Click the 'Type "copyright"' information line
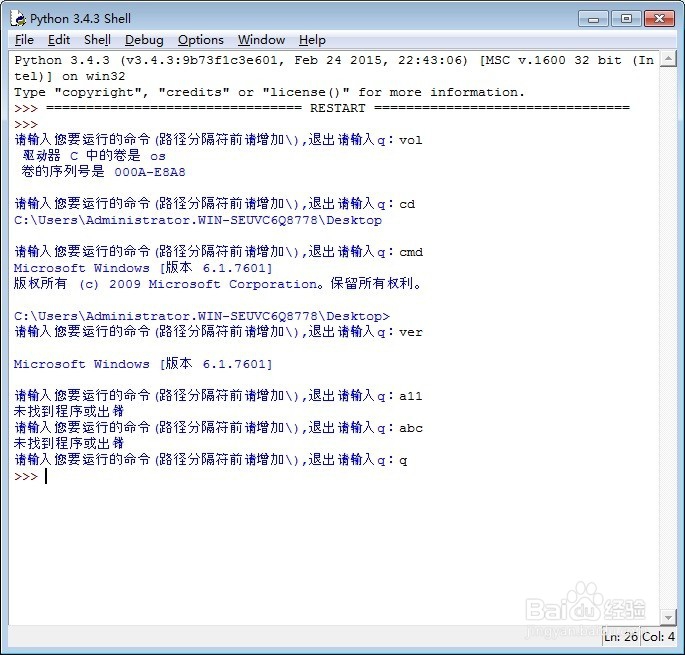Viewport: 685px width, 655px height. (x=269, y=92)
